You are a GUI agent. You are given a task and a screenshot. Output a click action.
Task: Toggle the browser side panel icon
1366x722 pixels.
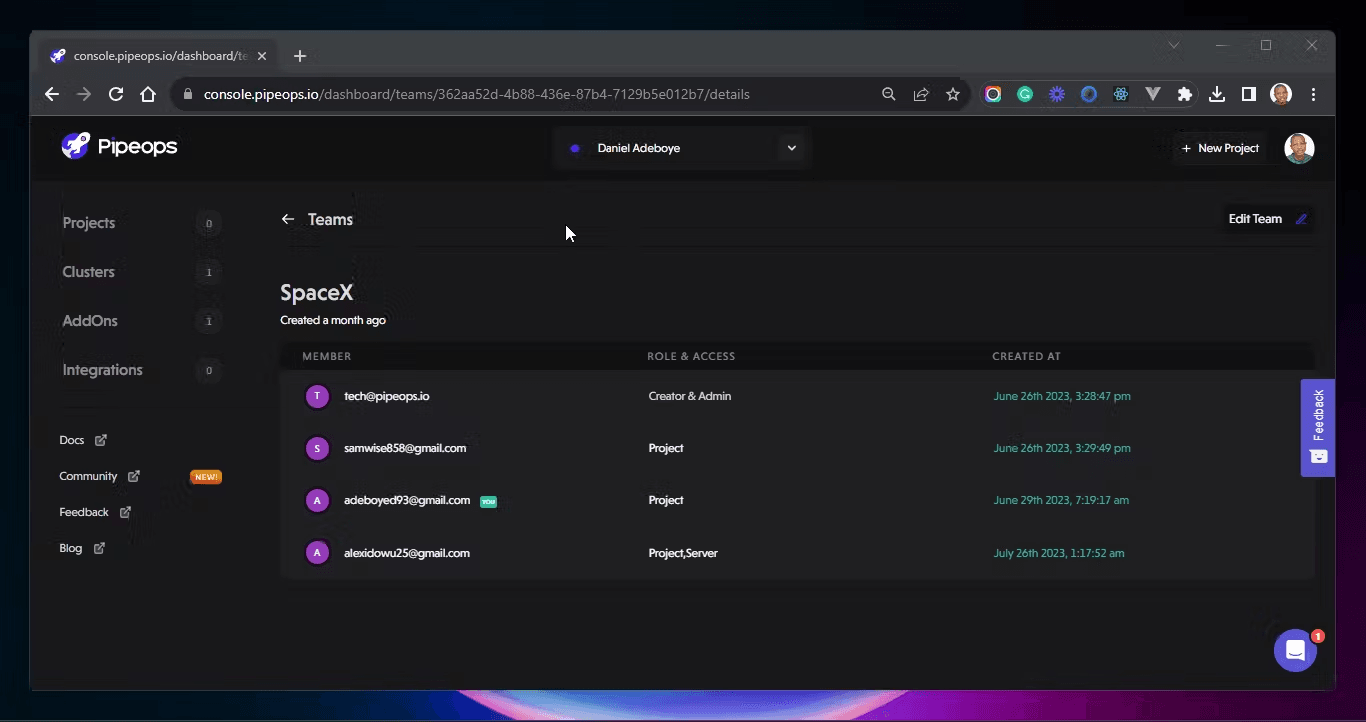(x=1249, y=94)
